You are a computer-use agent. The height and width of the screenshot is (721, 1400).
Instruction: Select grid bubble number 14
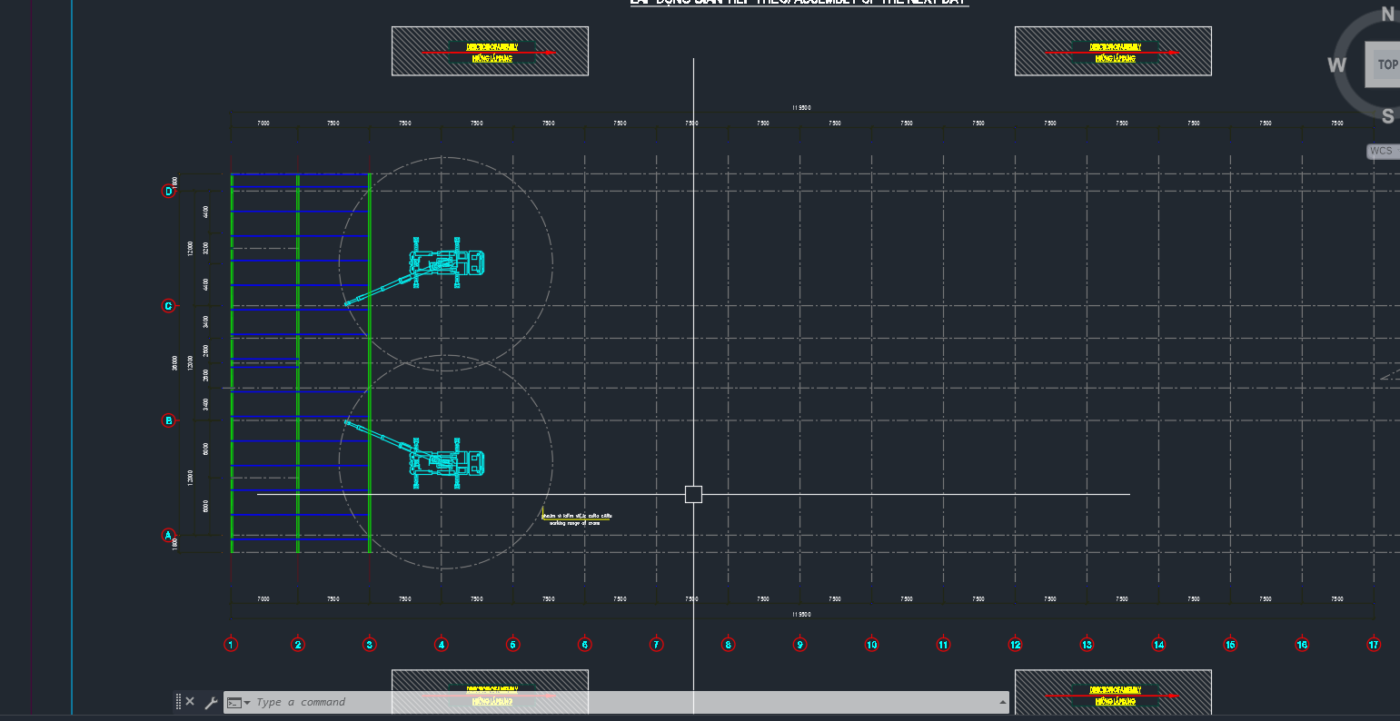pyautogui.click(x=1158, y=645)
